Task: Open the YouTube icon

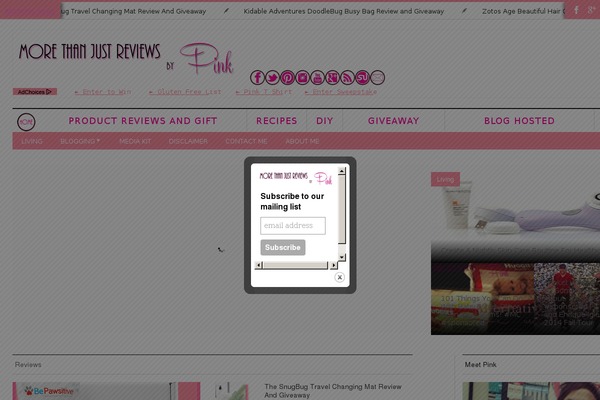Action: [x=317, y=77]
